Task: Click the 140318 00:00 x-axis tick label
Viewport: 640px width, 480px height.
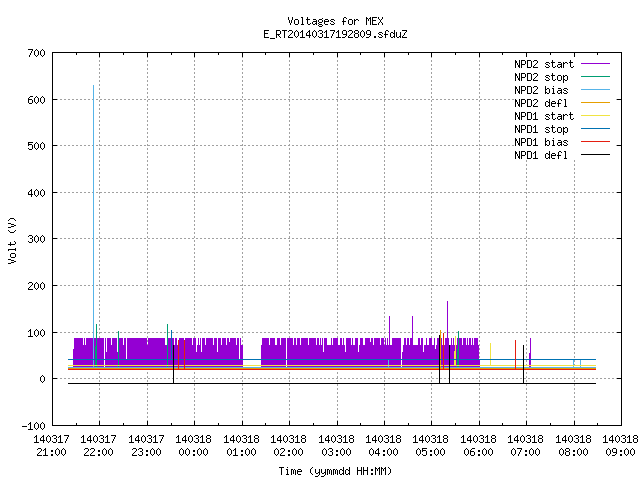Action: click(x=193, y=446)
